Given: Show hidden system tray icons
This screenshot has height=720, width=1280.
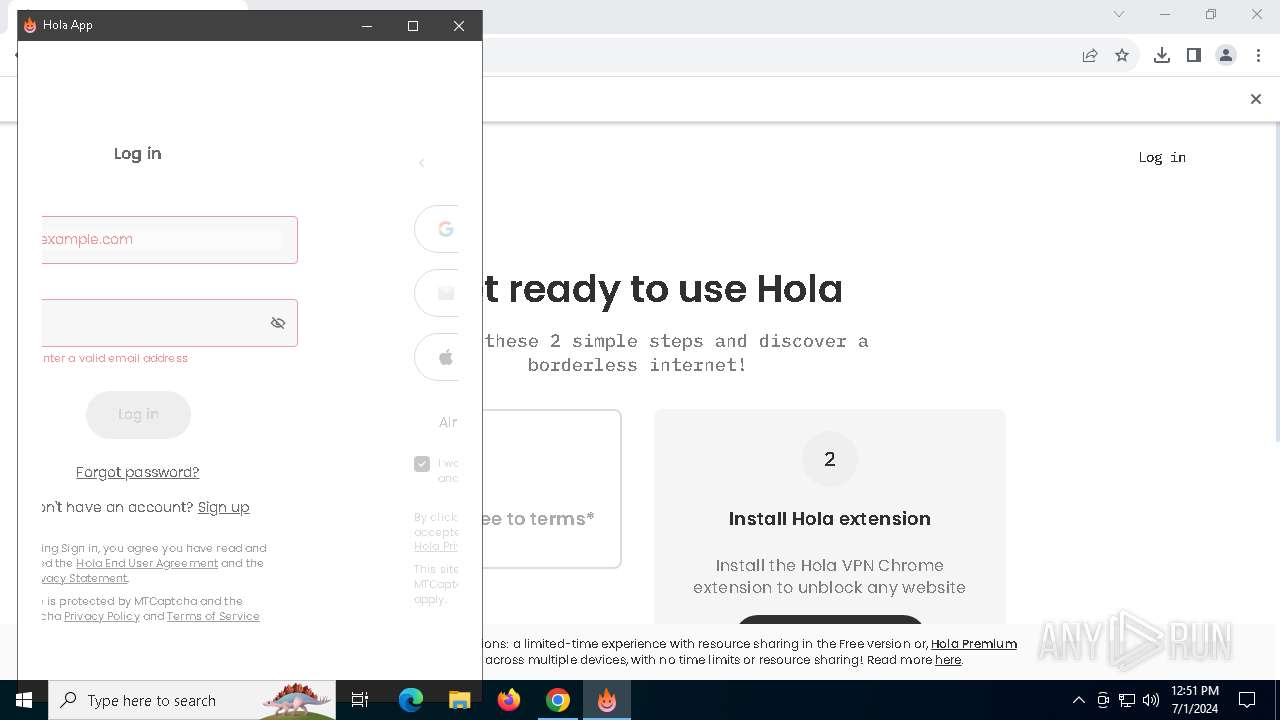Looking at the screenshot, I should coord(1078,700).
